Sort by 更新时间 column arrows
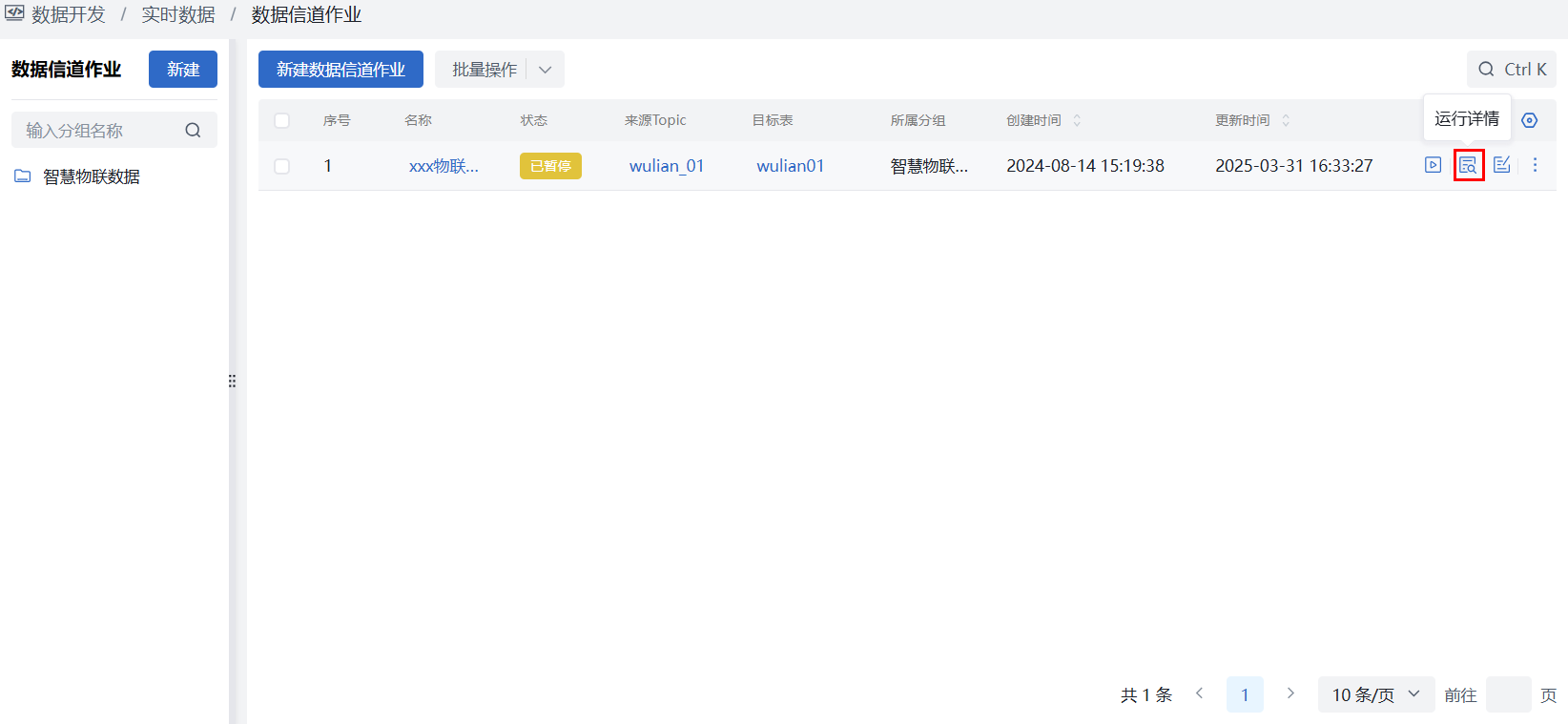This screenshot has height=724, width=1568. pyautogui.click(x=1286, y=120)
